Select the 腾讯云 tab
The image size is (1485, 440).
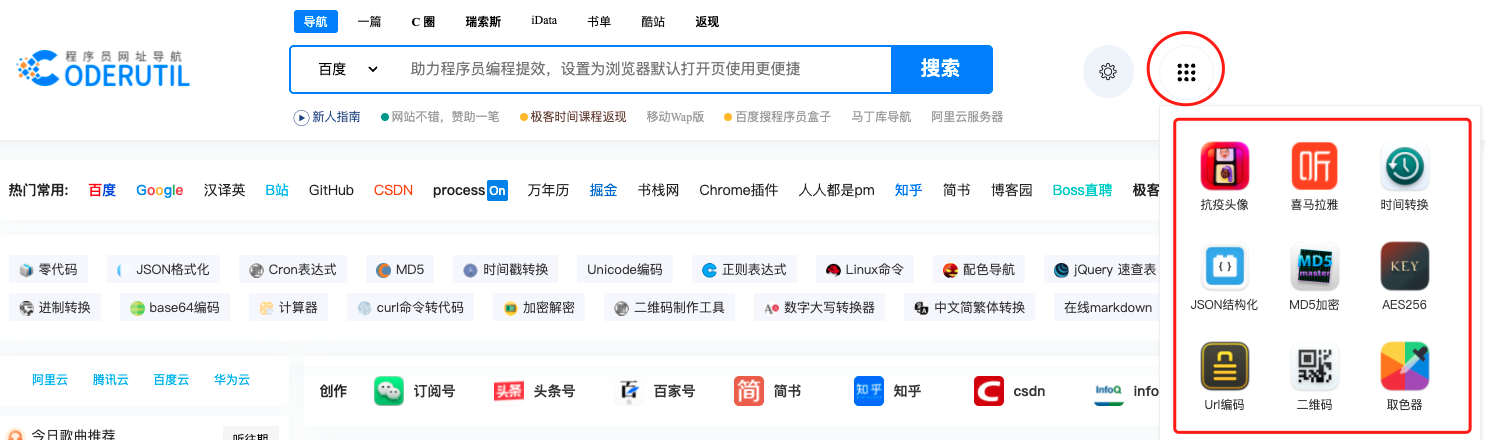pos(111,380)
